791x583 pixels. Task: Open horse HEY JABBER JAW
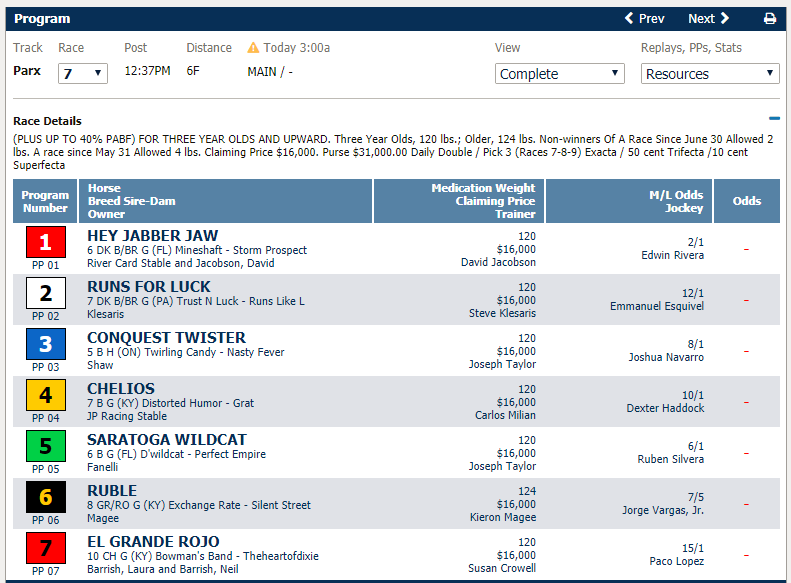(152, 236)
